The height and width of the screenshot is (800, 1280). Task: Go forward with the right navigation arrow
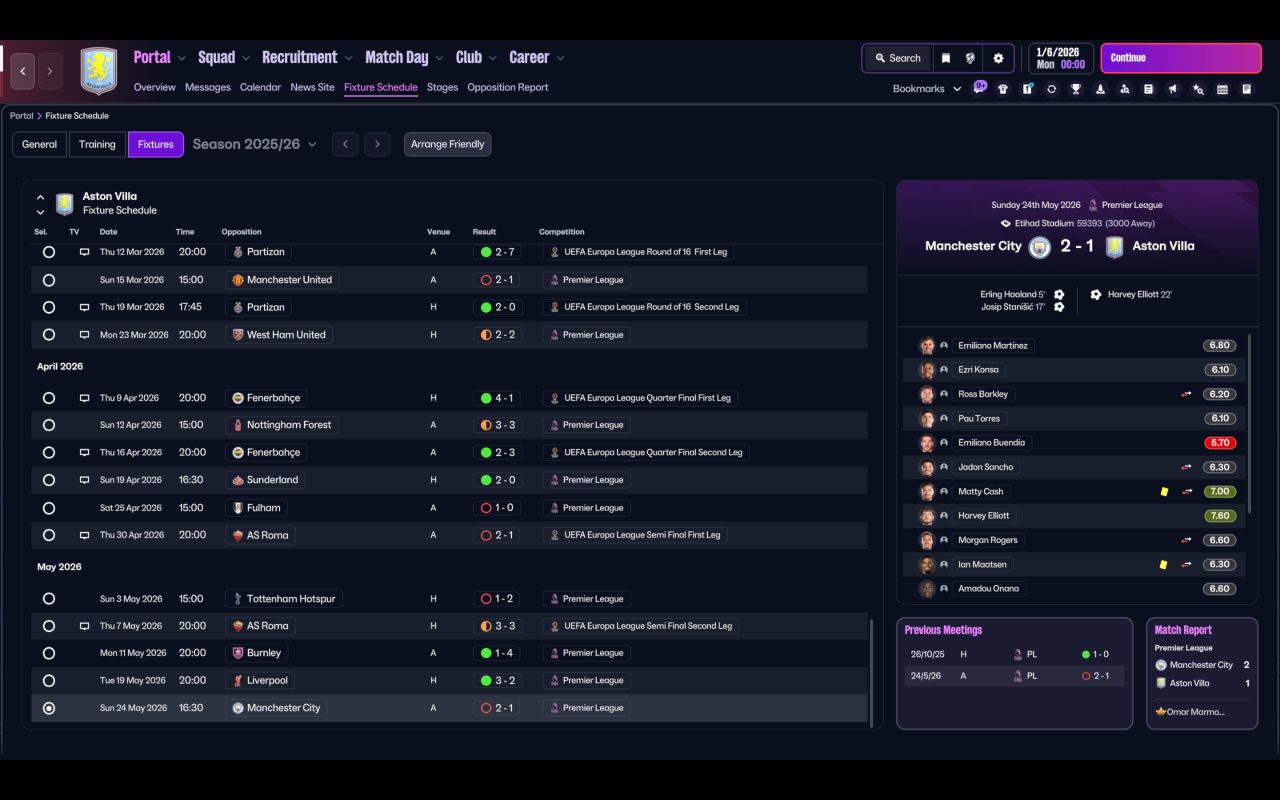(x=50, y=71)
